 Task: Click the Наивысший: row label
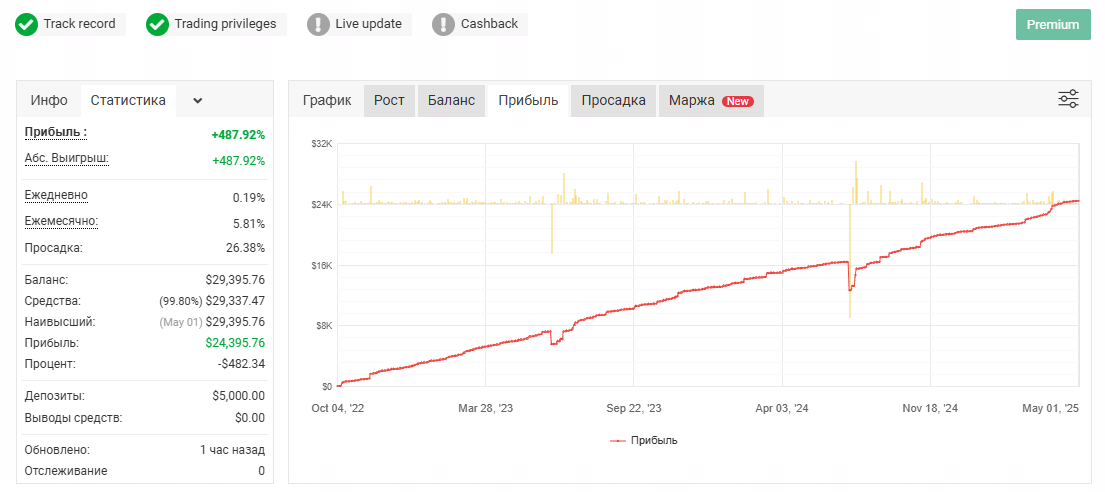[x=60, y=322]
